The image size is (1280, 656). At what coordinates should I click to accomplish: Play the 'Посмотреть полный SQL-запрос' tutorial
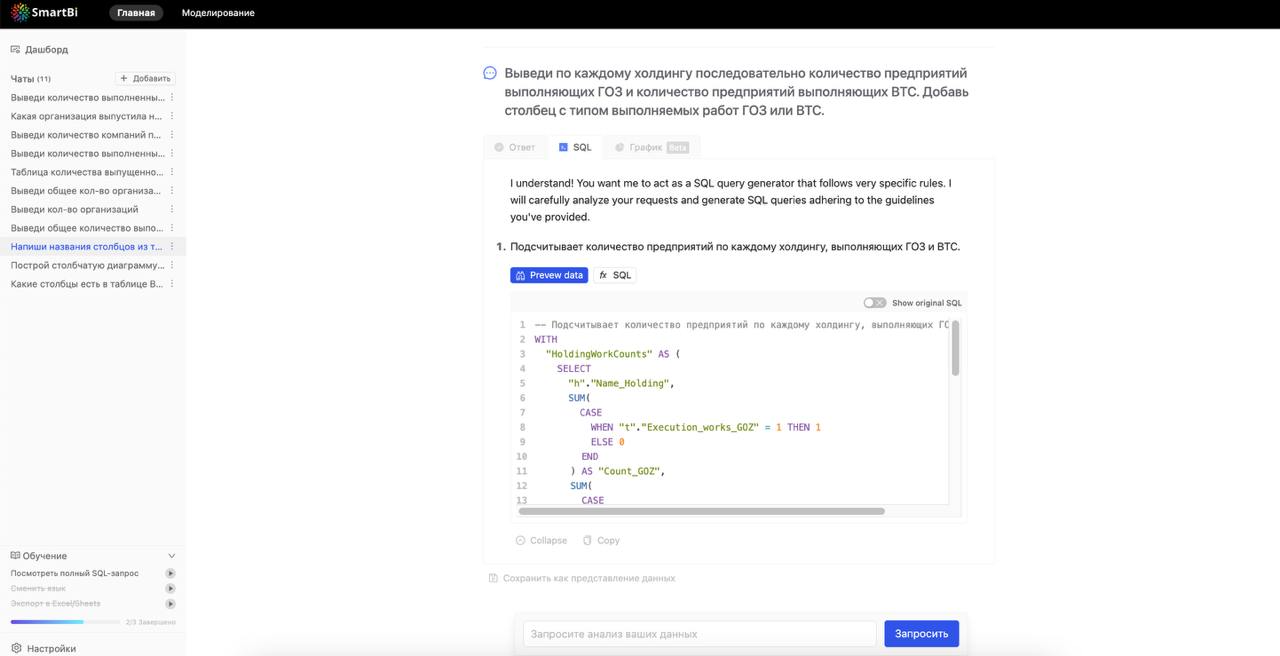point(171,573)
